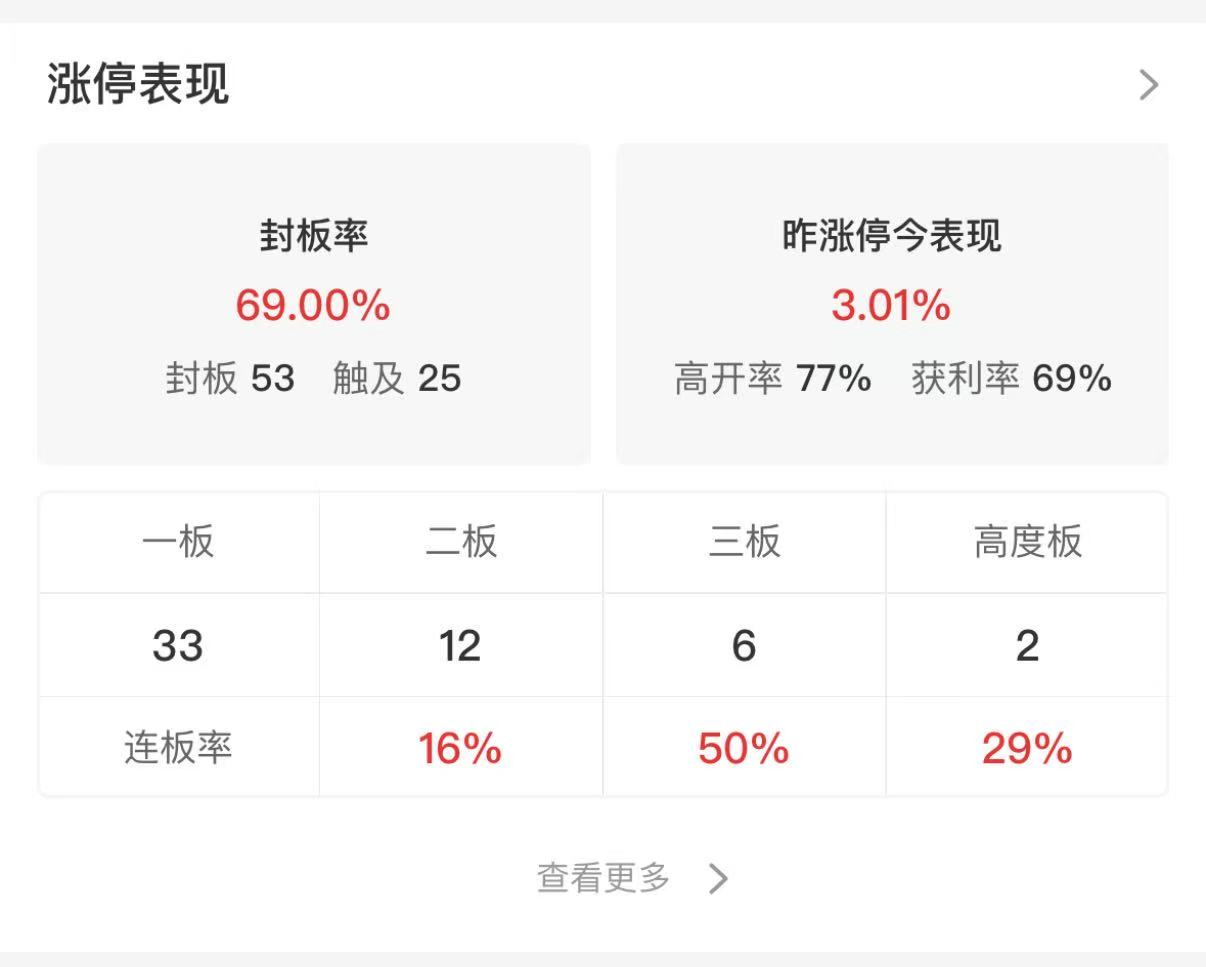
Task: Select the 封板率 card heading
Action: pos(313,236)
